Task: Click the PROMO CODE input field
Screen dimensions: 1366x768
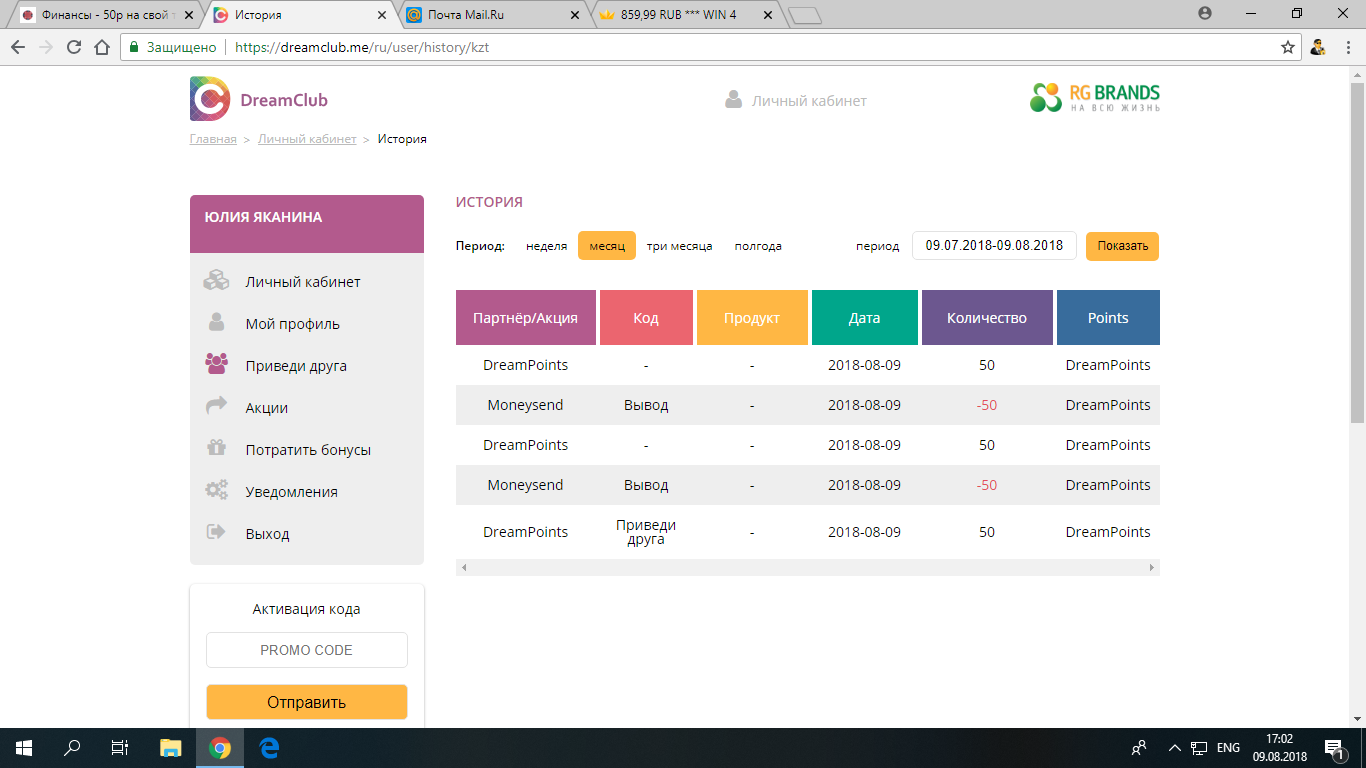Action: 307,650
